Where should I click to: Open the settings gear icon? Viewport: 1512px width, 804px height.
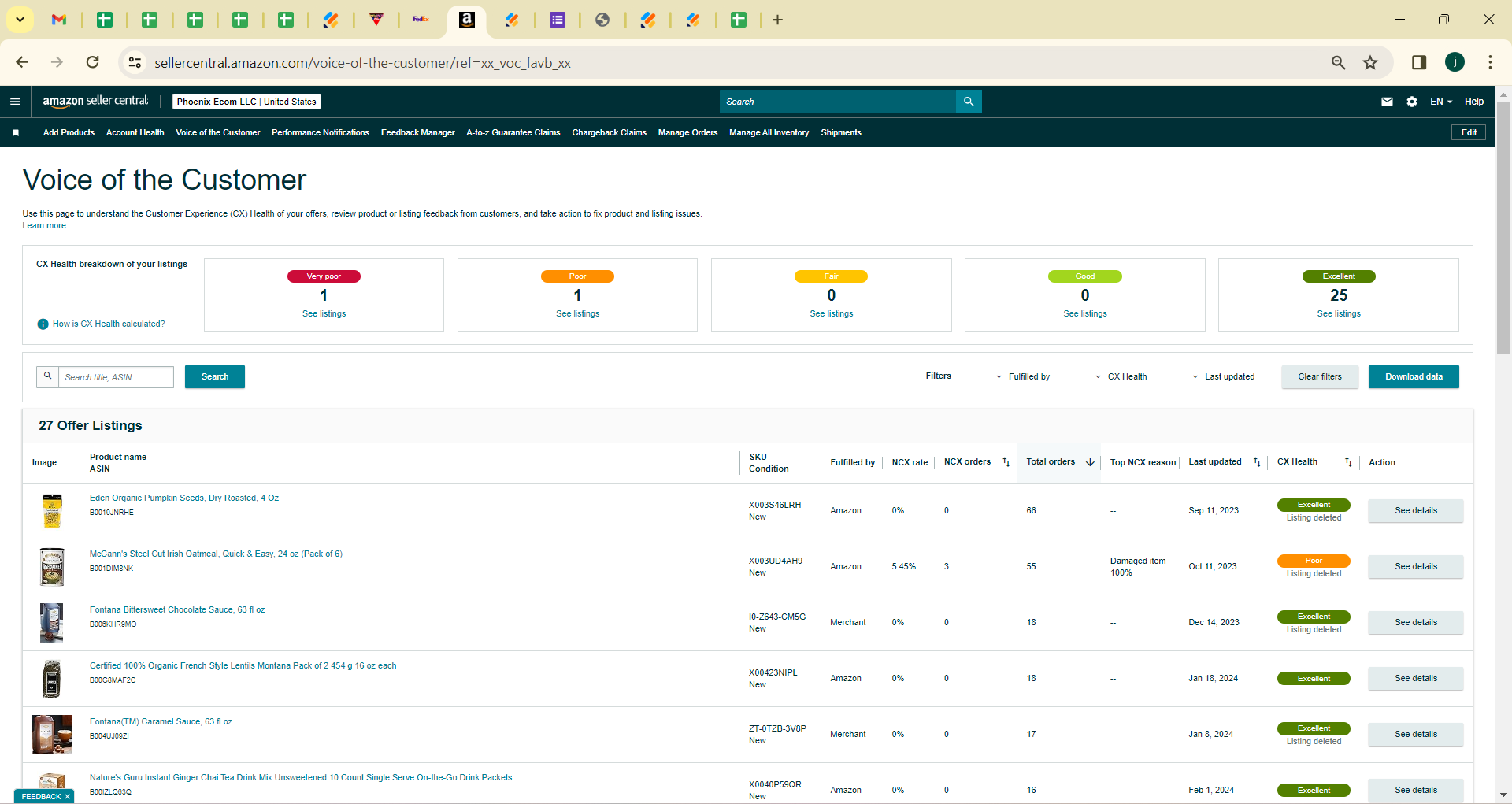[1412, 102]
